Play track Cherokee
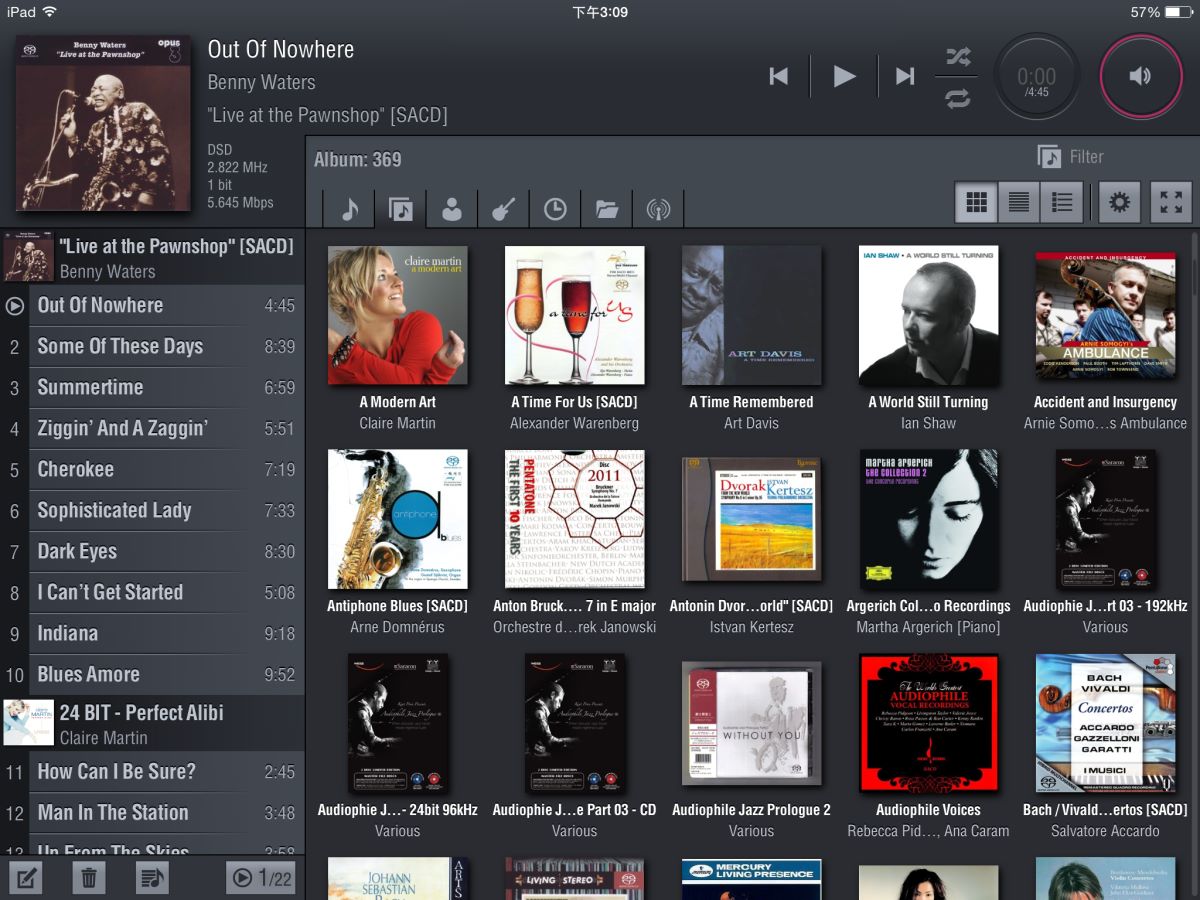 tap(152, 469)
